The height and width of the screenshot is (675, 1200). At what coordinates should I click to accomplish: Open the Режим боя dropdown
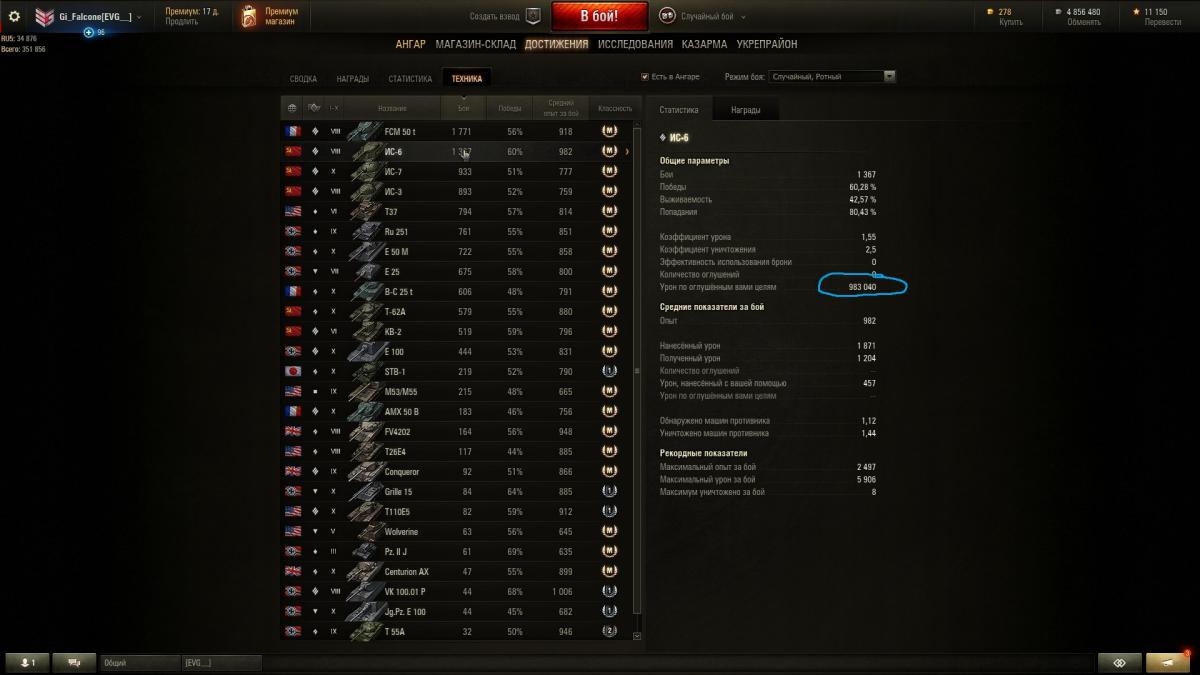coord(833,76)
